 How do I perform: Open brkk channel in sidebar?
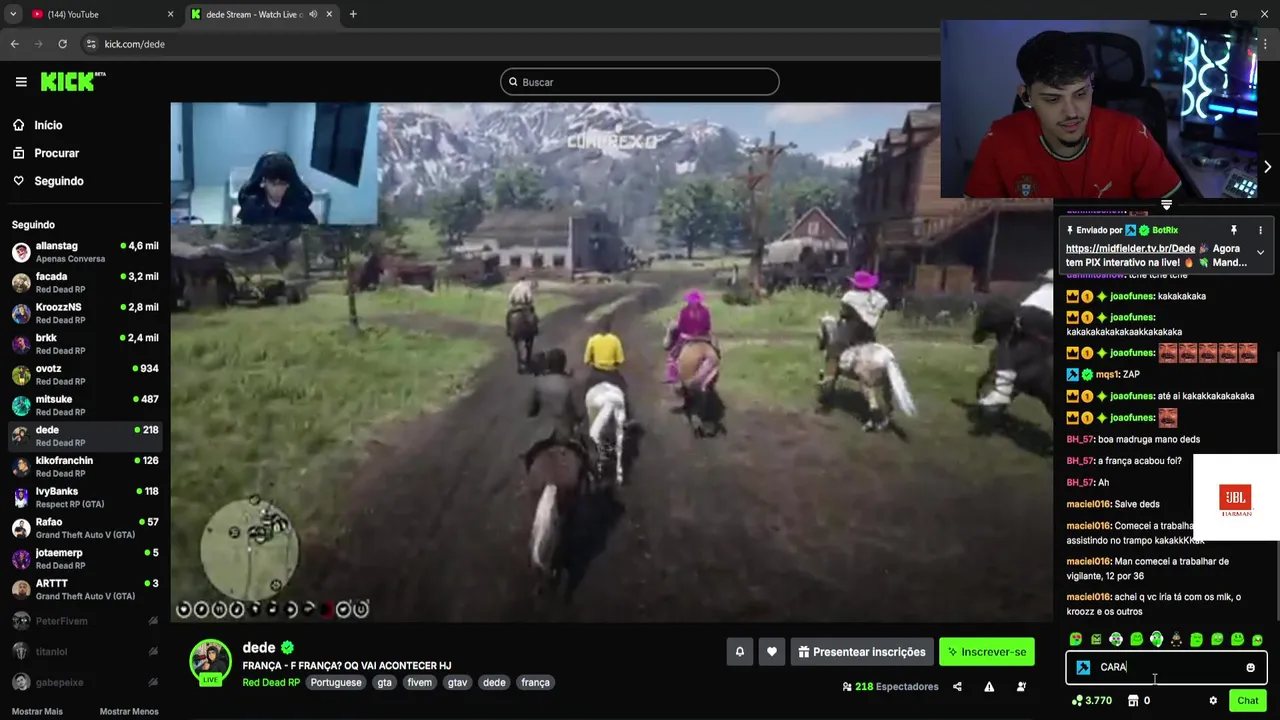coord(85,344)
